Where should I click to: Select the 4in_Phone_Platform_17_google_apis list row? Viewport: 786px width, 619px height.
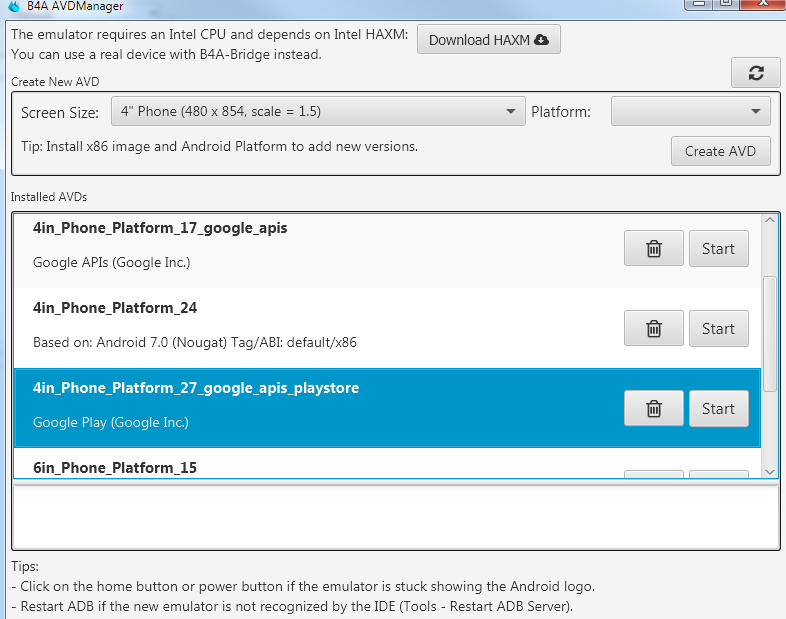(387, 251)
